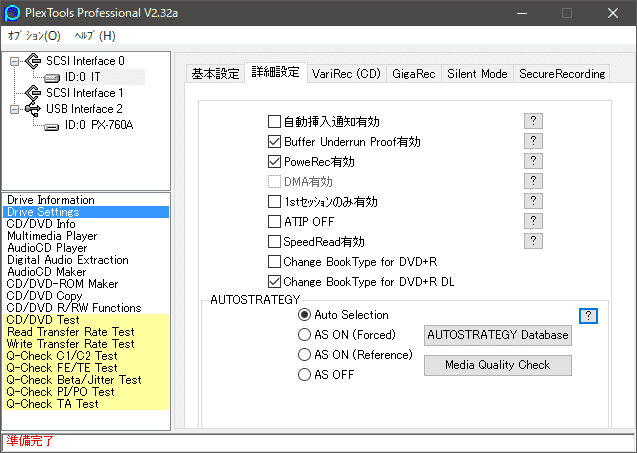Select the AS OFF radio button
The image size is (637, 453).
(x=305, y=374)
